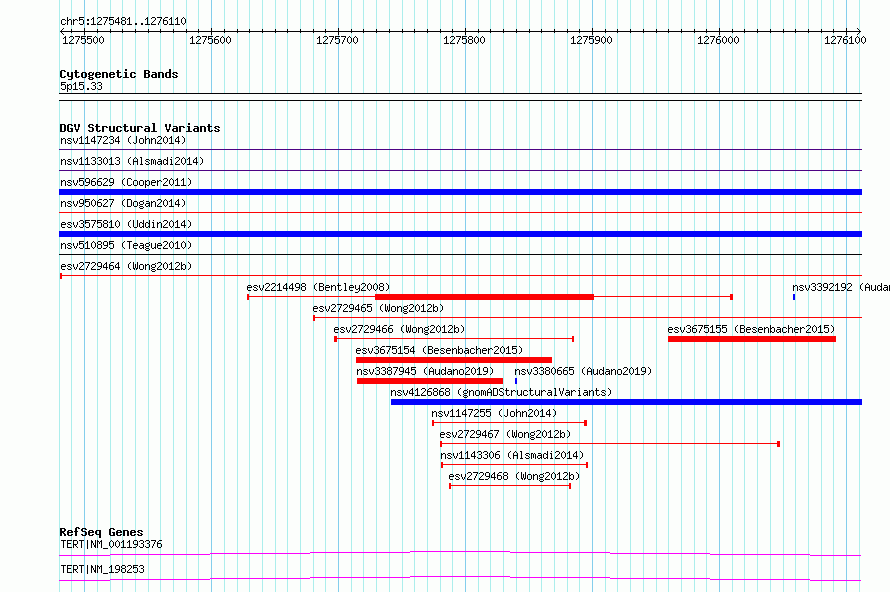Open esv3675154 (Besenbacher2015) variant label
Screen dimensions: 890x592
pyautogui.click(x=439, y=350)
